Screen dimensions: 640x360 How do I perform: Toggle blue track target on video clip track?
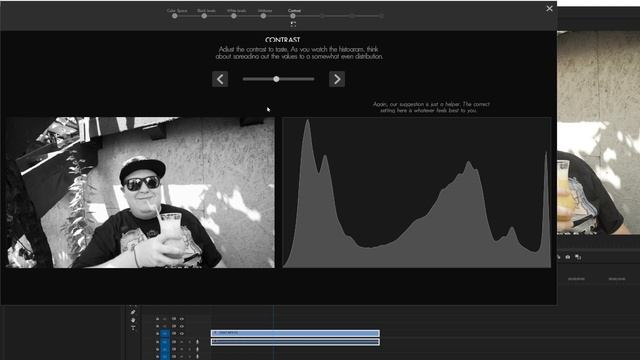pos(164,333)
